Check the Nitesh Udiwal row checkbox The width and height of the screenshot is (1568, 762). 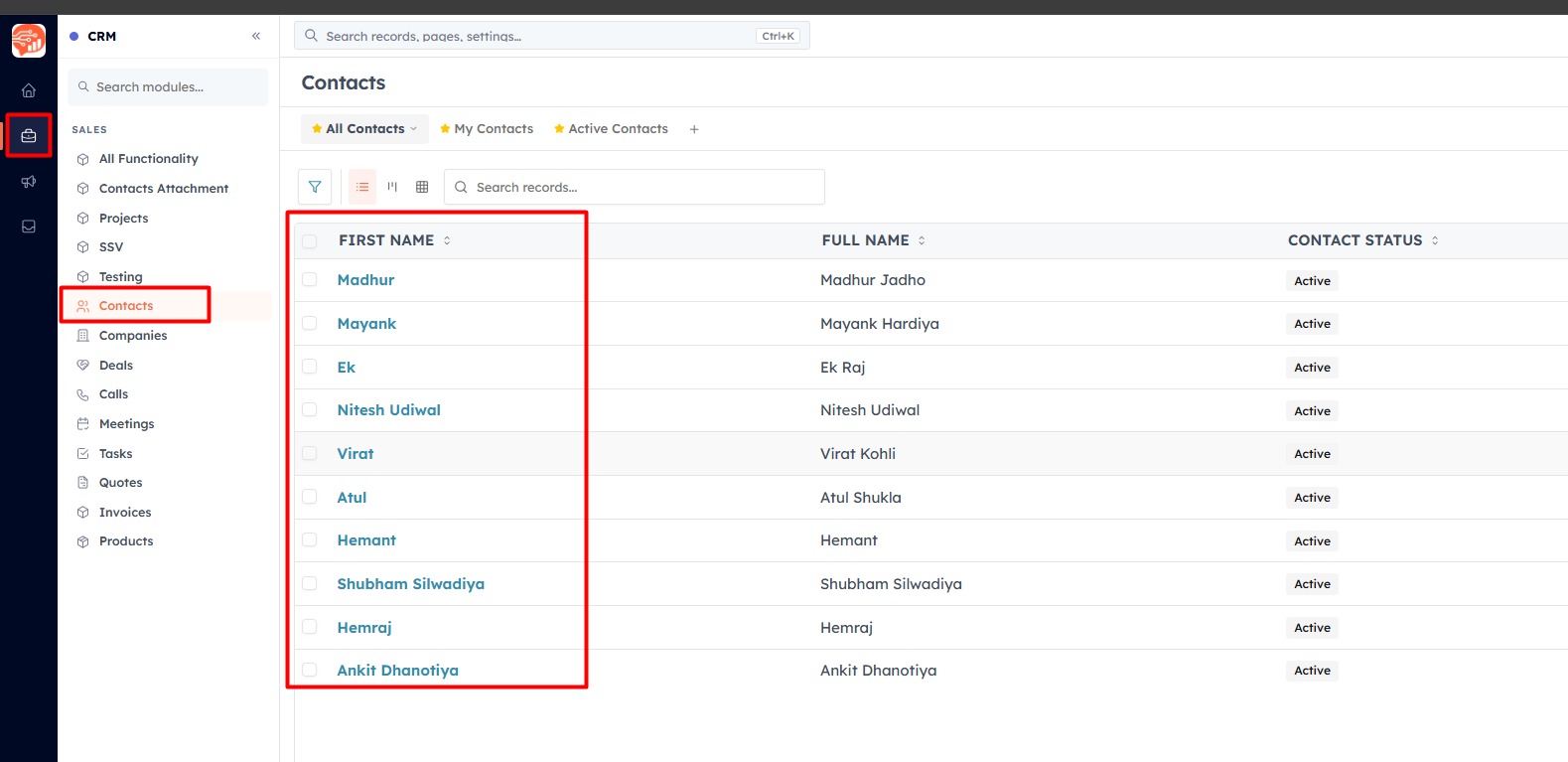(x=310, y=410)
